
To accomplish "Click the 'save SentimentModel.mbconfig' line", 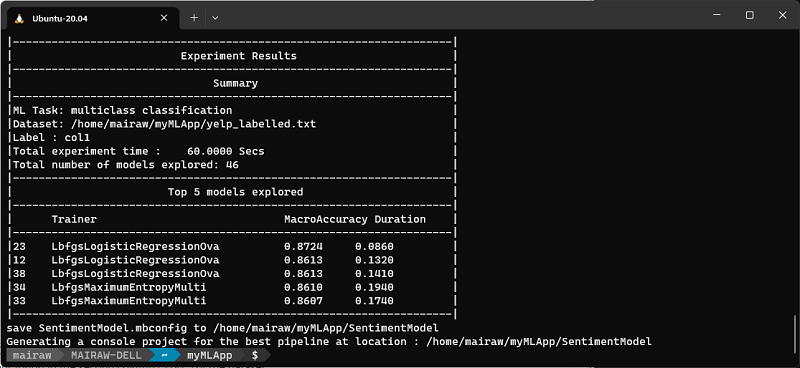I will pos(222,328).
